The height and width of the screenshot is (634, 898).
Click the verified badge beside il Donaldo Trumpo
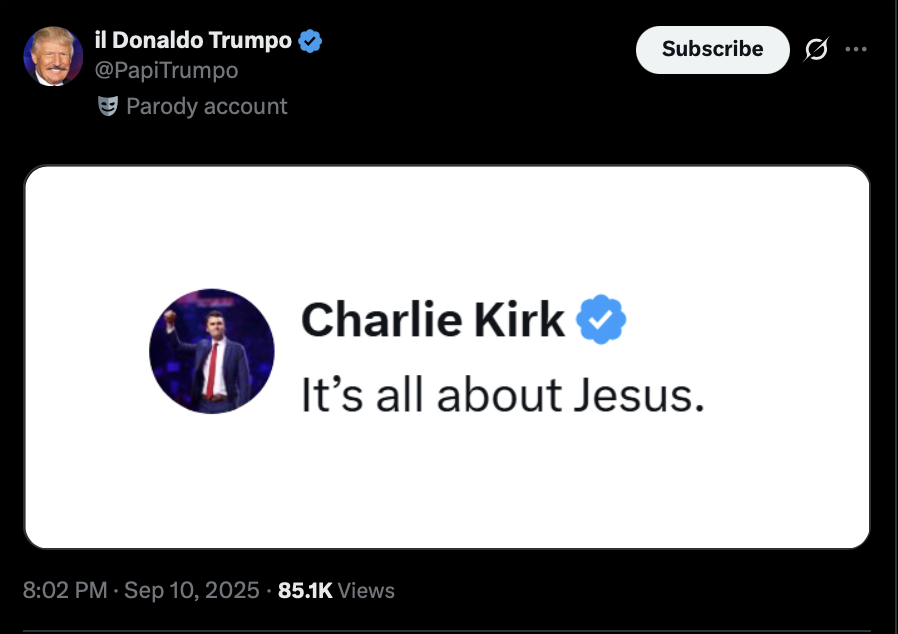point(311,41)
